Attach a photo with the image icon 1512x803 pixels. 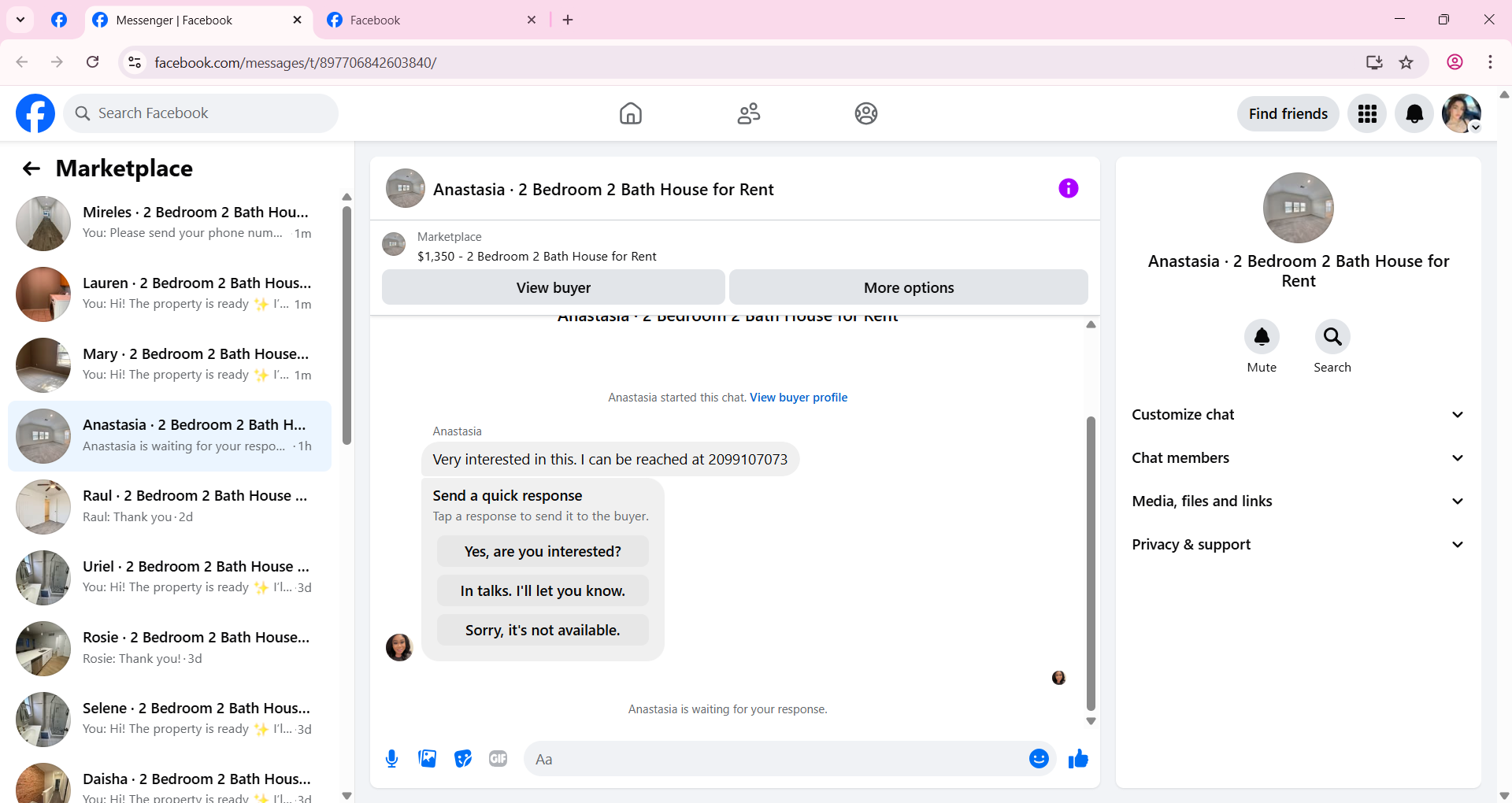tap(428, 759)
